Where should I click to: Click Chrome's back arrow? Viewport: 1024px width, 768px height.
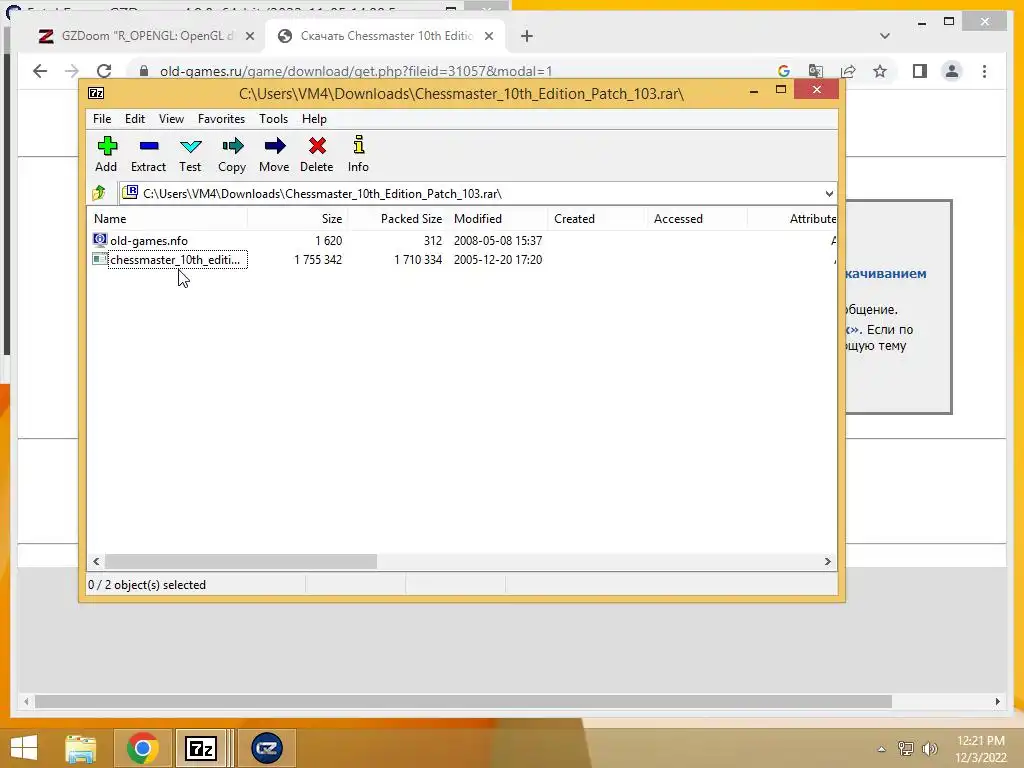tap(40, 71)
